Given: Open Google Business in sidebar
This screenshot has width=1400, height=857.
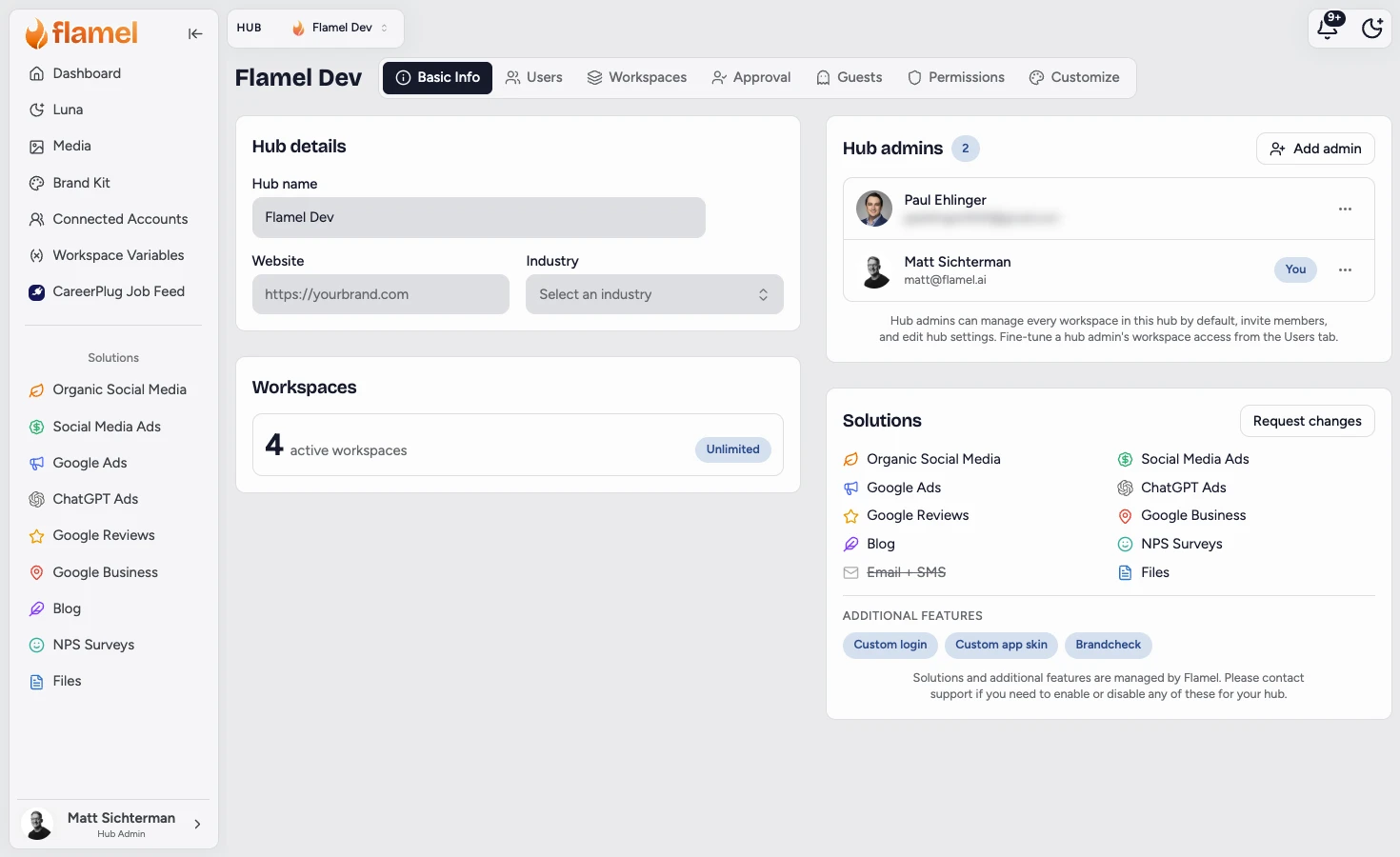Looking at the screenshot, I should (105, 572).
